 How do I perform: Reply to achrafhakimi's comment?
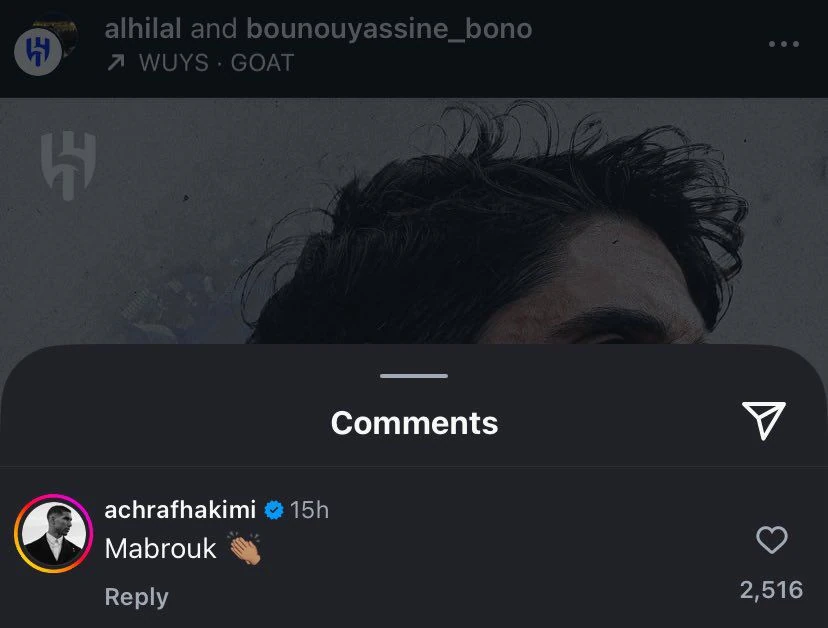click(136, 597)
